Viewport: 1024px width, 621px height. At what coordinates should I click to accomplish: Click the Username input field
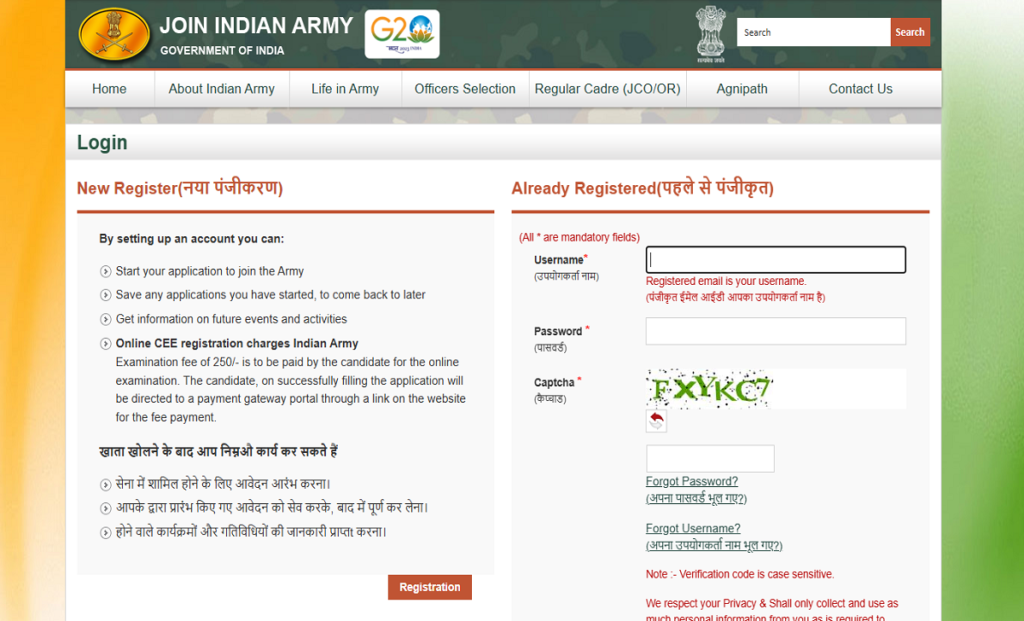[x=776, y=259]
